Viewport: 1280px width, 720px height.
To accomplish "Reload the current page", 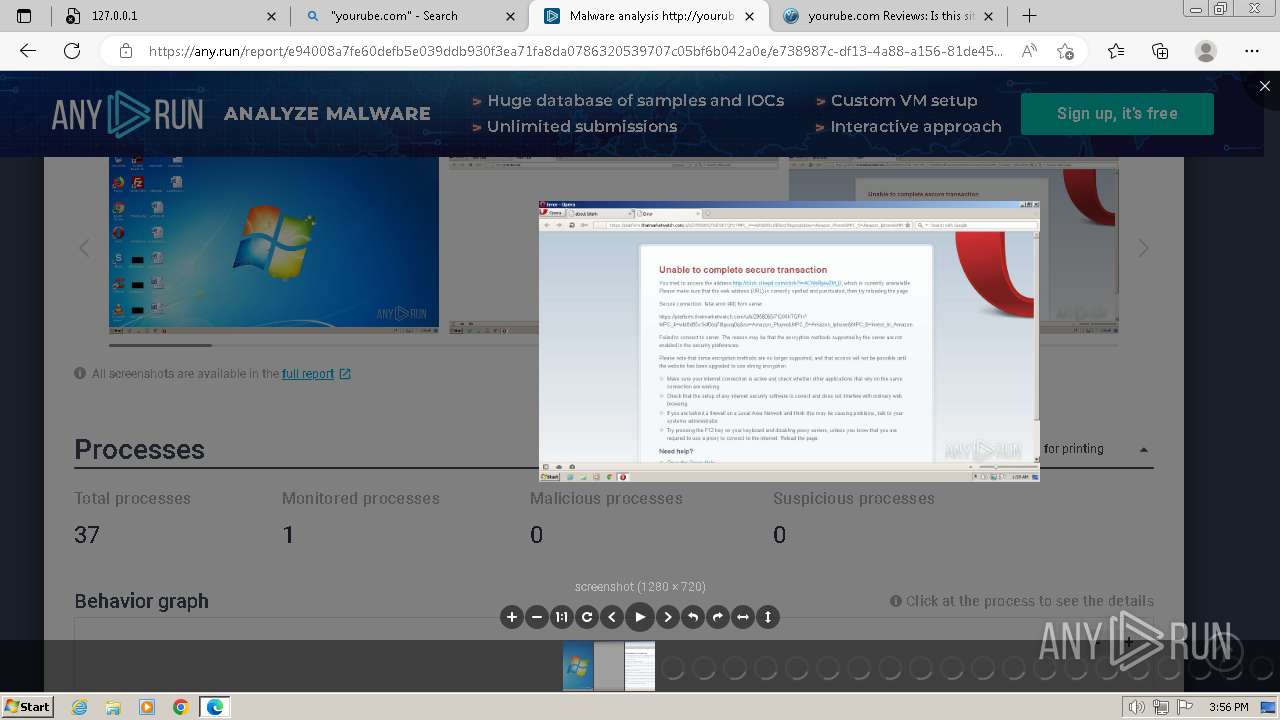I will coord(72,51).
